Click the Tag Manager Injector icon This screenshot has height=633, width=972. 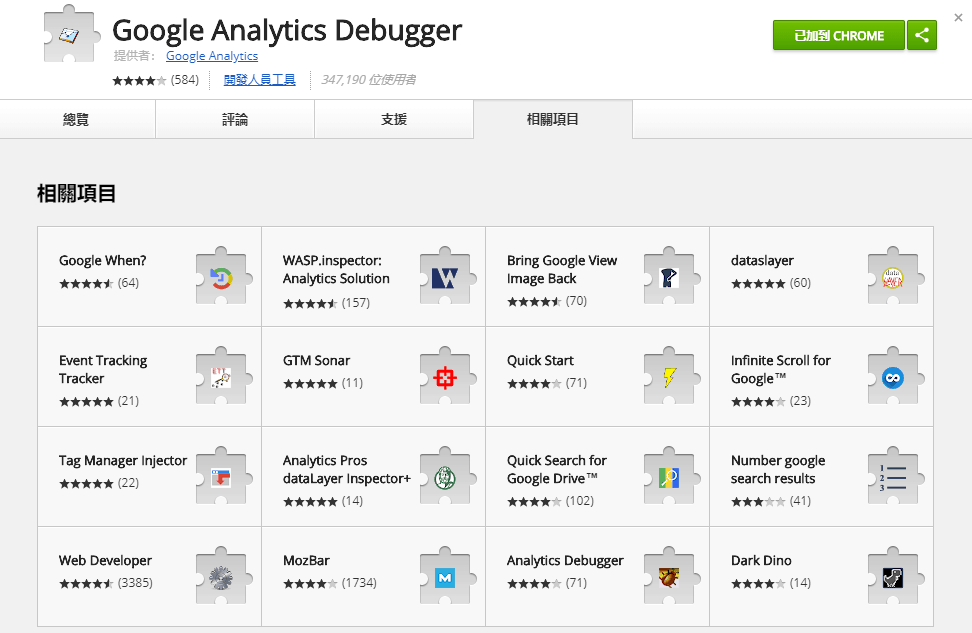tap(223, 476)
